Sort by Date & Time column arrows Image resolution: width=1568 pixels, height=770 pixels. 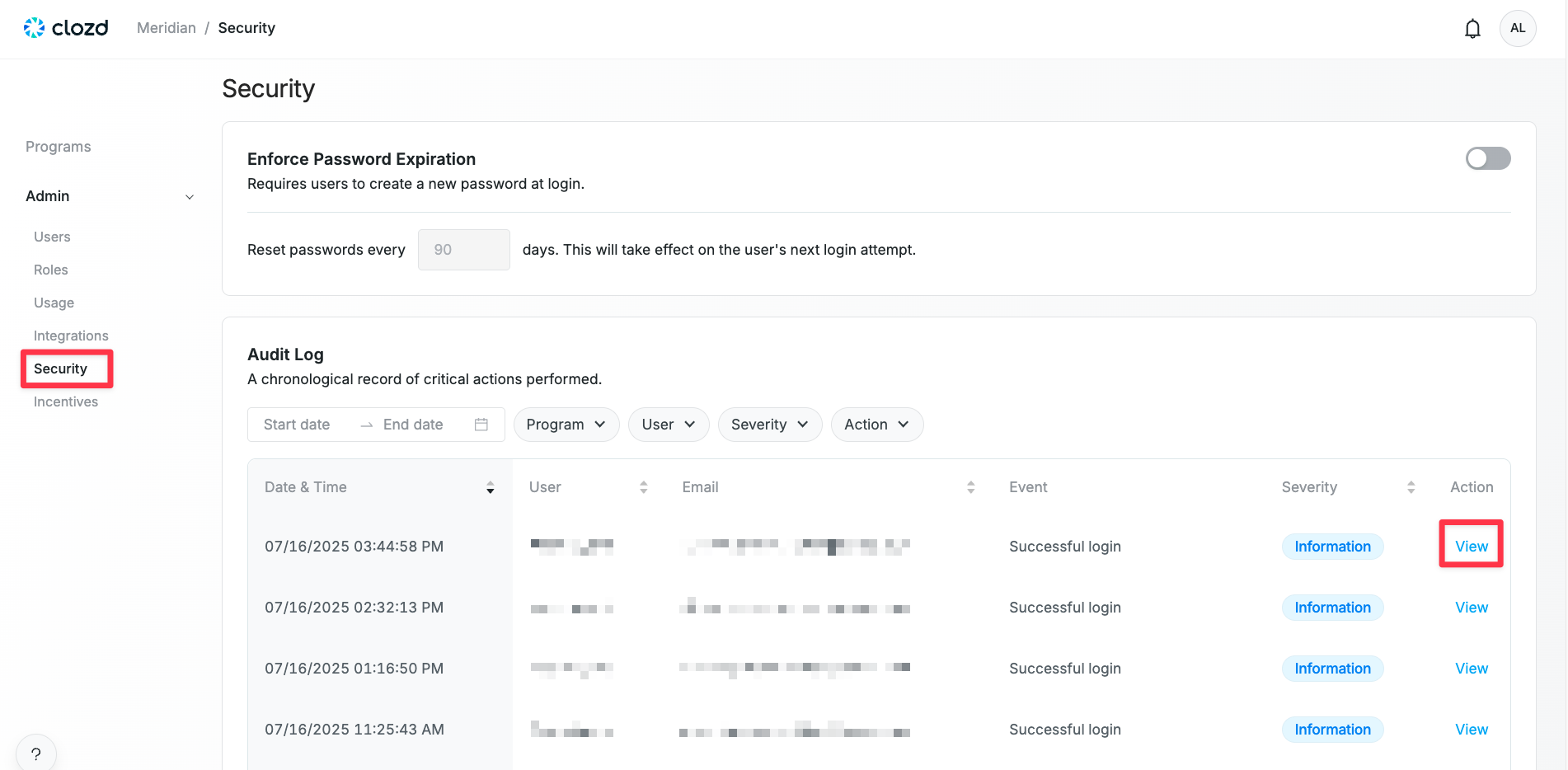pos(490,487)
